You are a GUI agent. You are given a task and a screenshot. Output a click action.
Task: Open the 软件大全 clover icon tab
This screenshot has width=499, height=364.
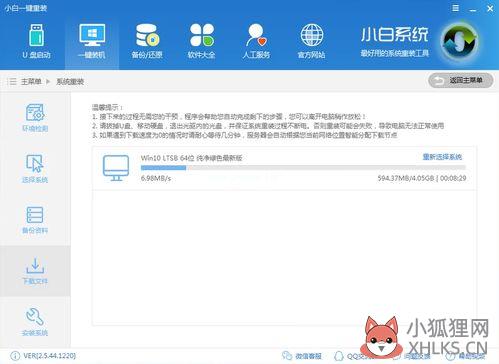coord(201,42)
